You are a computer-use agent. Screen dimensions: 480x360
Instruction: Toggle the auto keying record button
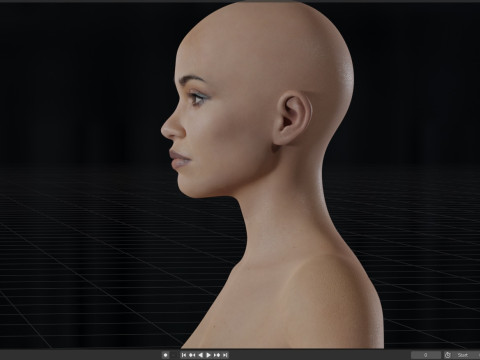click(165, 355)
